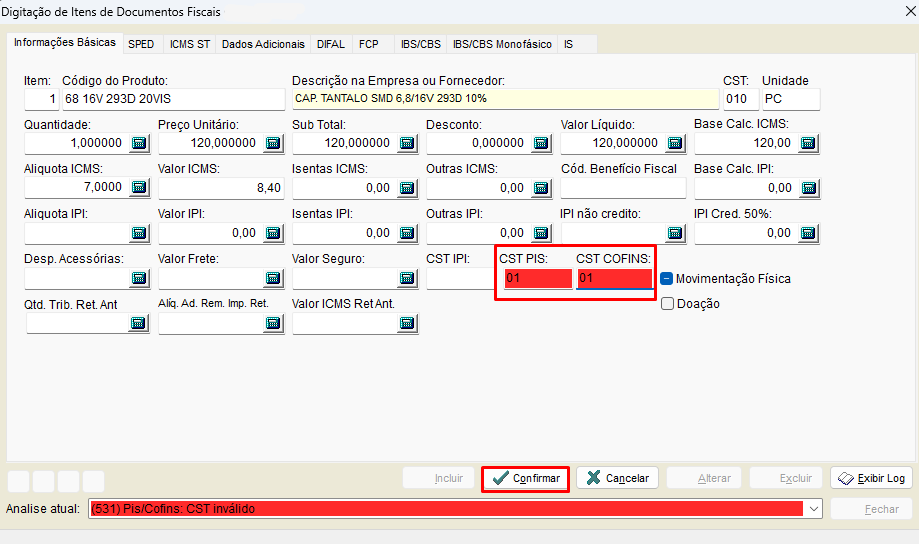Image resolution: width=919 pixels, height=544 pixels.
Task: Open the Dados Adicionais tab
Action: [x=263, y=44]
